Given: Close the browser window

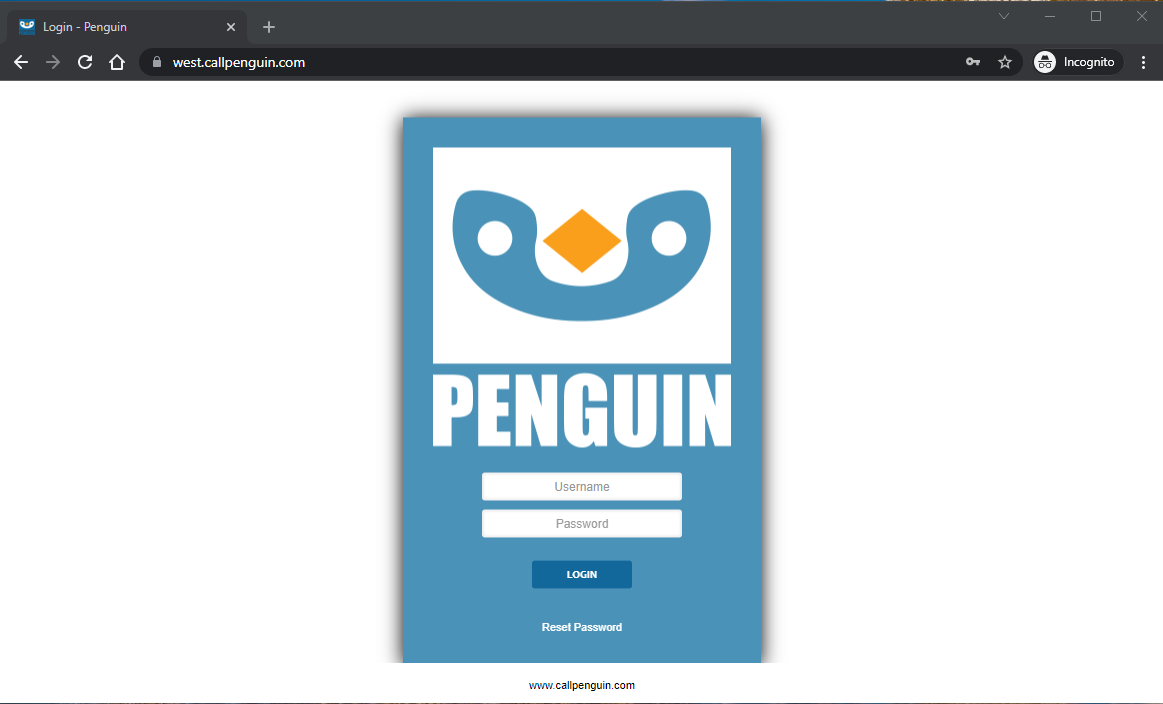Looking at the screenshot, I should point(1141,16).
